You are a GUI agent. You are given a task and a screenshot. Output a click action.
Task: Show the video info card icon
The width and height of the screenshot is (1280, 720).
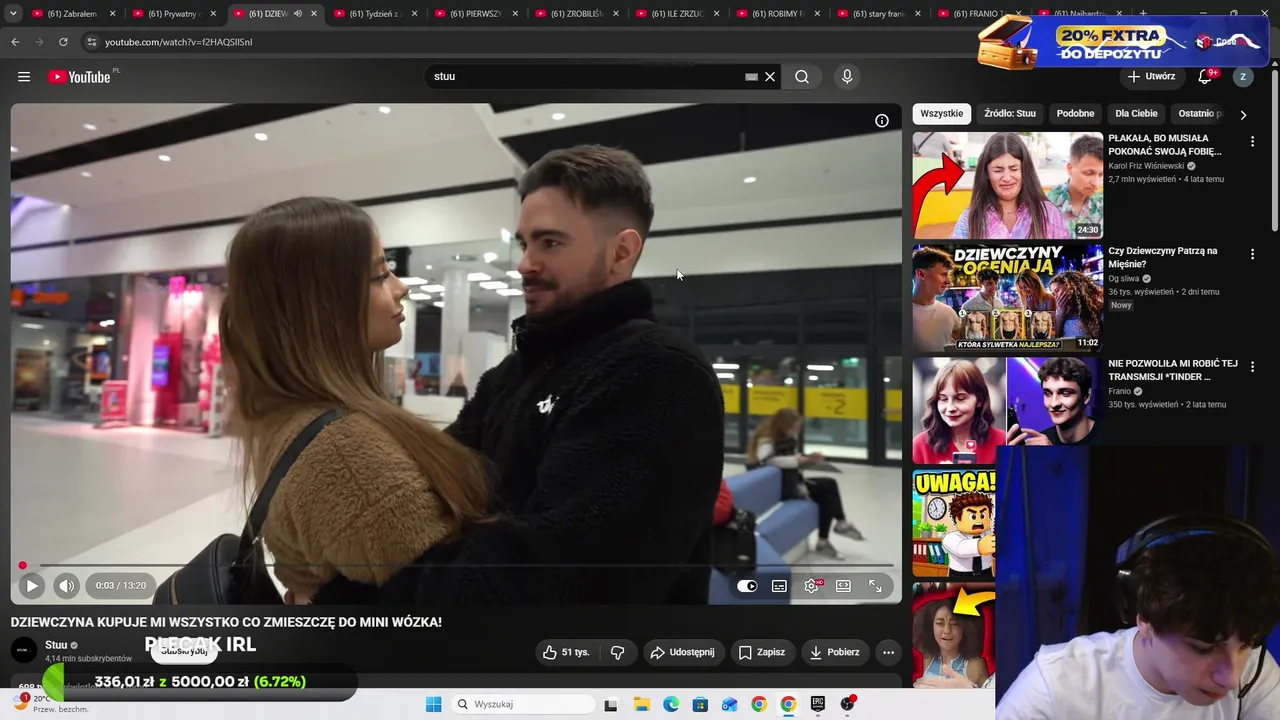click(882, 121)
